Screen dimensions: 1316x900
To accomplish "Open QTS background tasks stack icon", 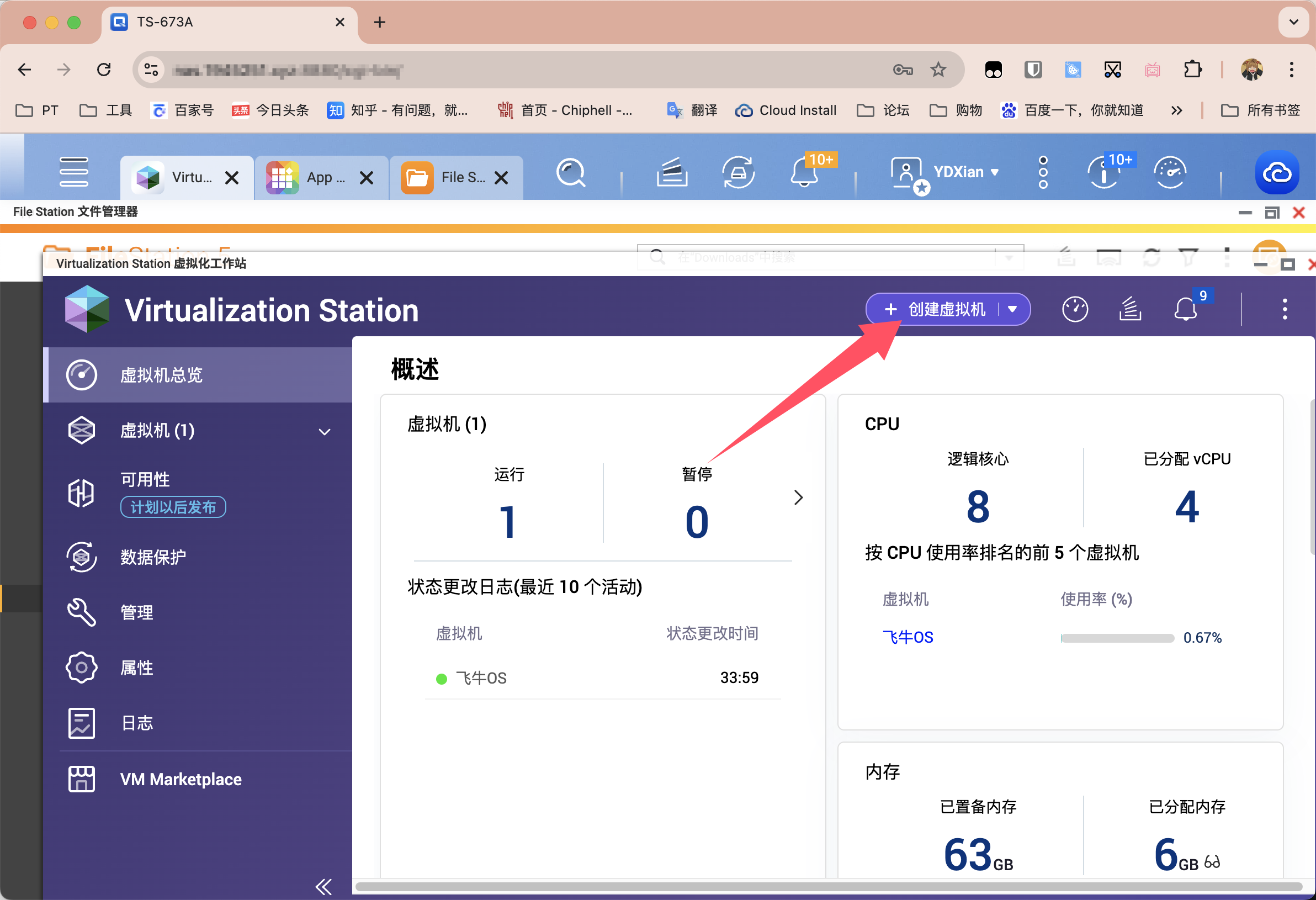I will [x=672, y=173].
